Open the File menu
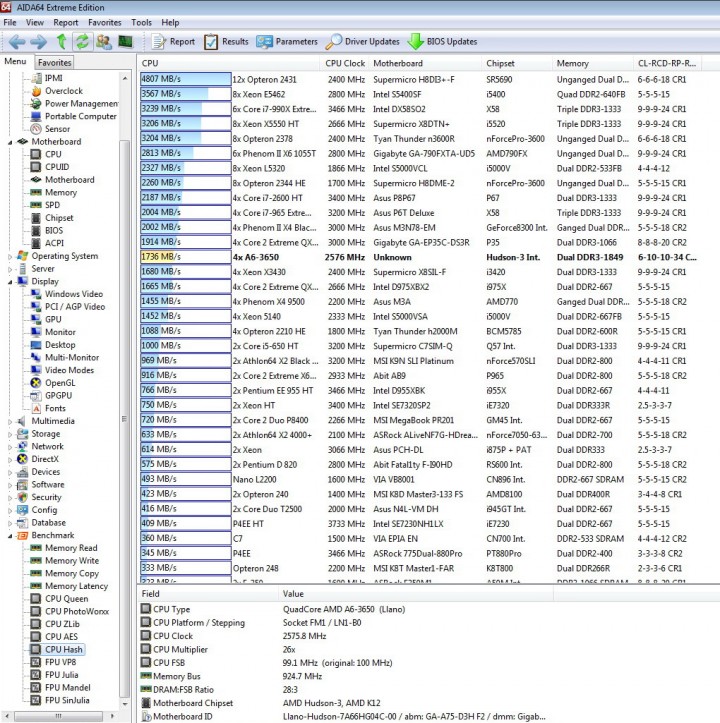 pos(10,23)
